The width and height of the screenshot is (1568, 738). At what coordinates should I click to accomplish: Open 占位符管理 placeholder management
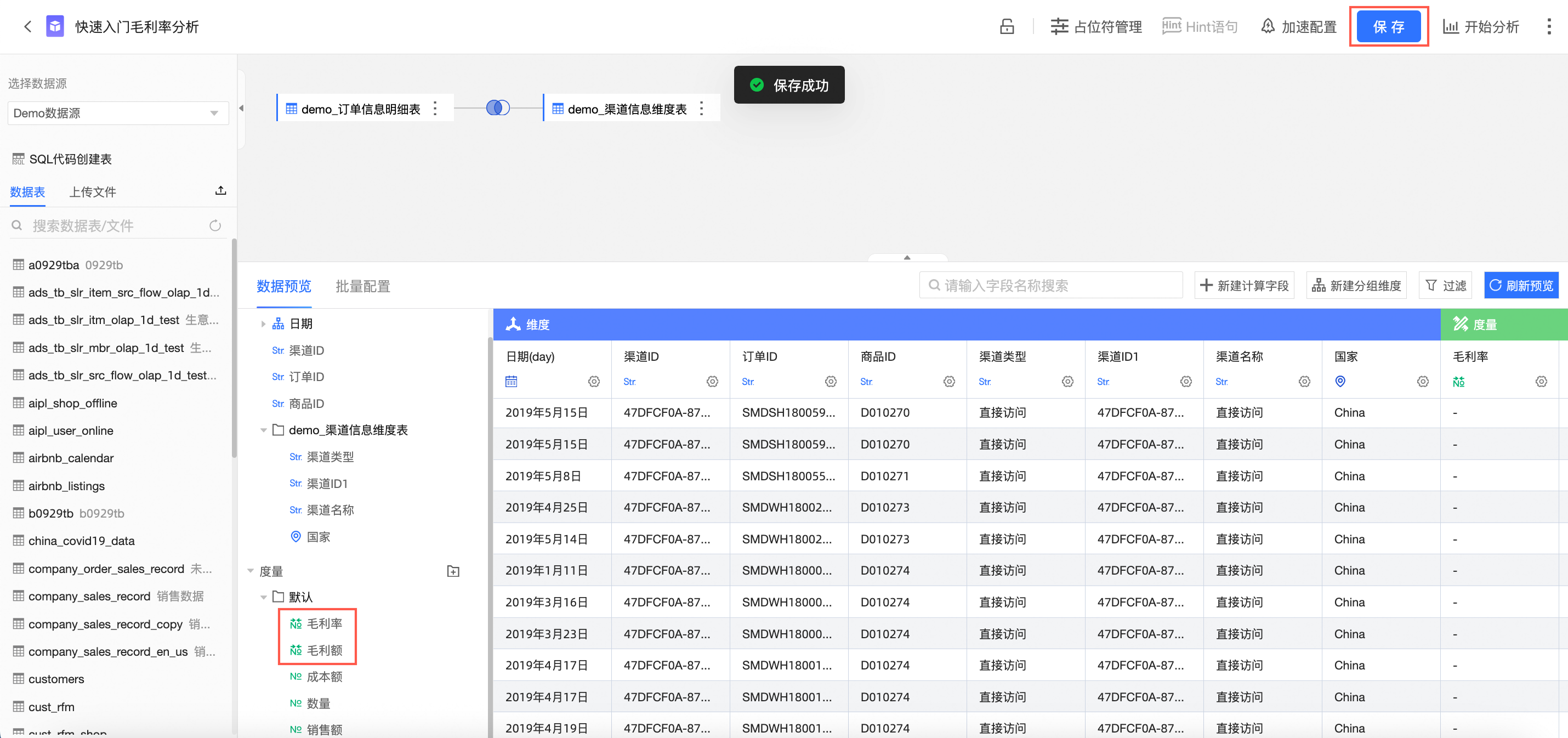tap(1095, 26)
